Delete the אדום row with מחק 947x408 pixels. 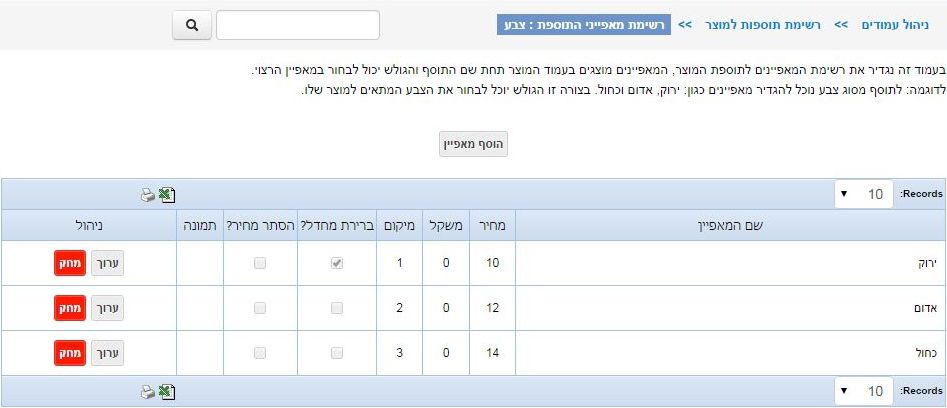(70, 308)
